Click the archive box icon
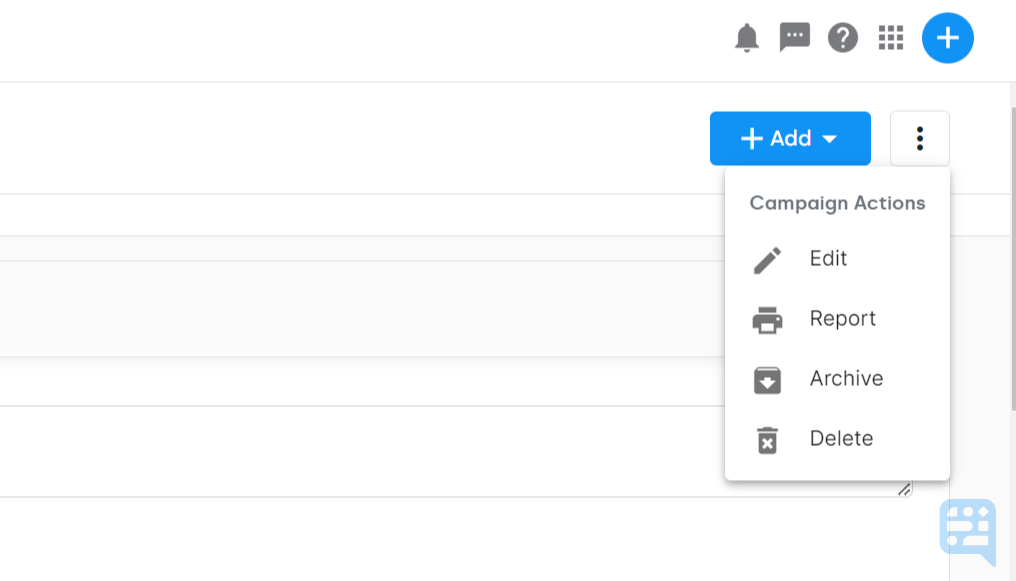 [767, 380]
